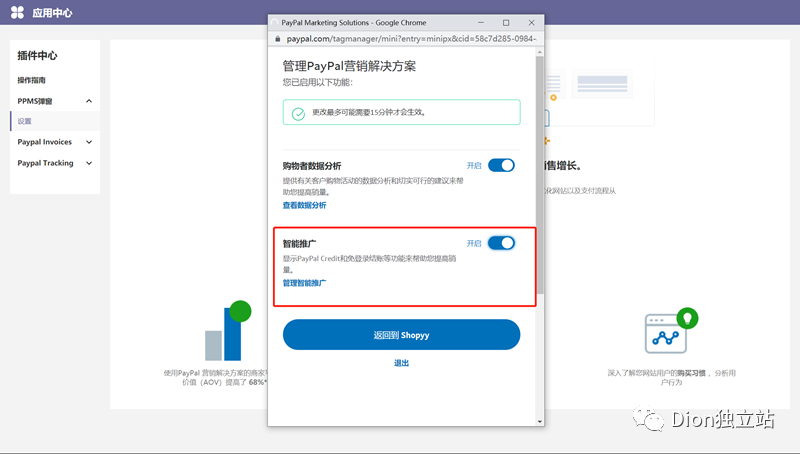Open the 查看数据分析 link
This screenshot has height=454, width=800.
tap(305, 205)
